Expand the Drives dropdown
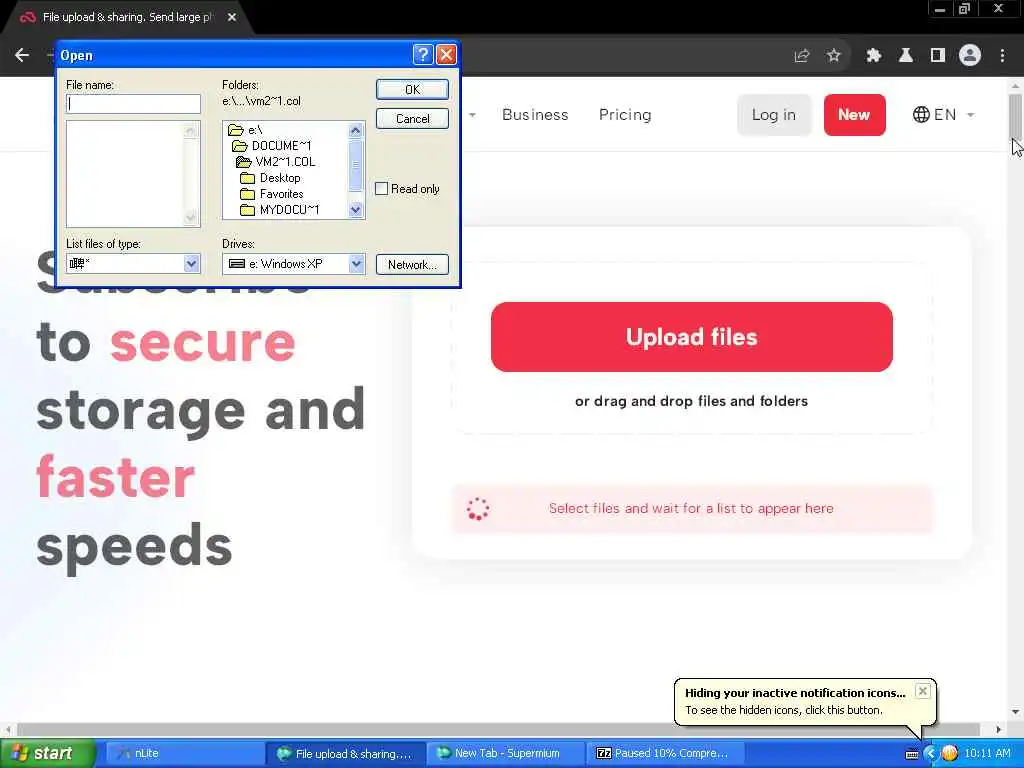The width and height of the screenshot is (1024, 768). pyautogui.click(x=356, y=264)
